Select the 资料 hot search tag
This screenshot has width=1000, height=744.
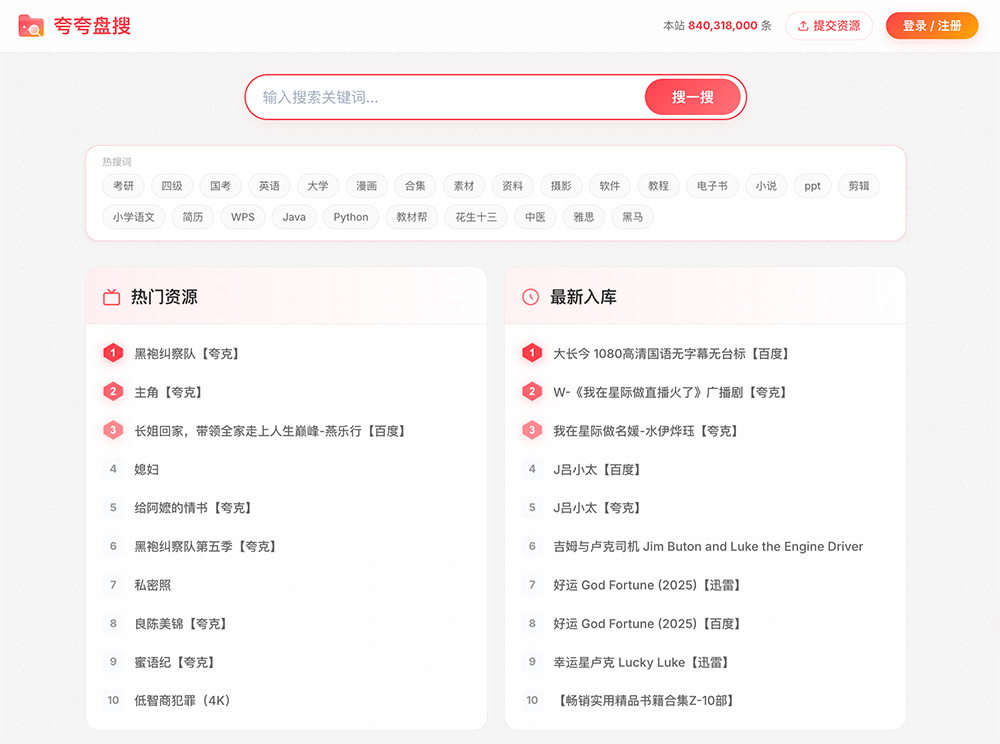coord(512,186)
